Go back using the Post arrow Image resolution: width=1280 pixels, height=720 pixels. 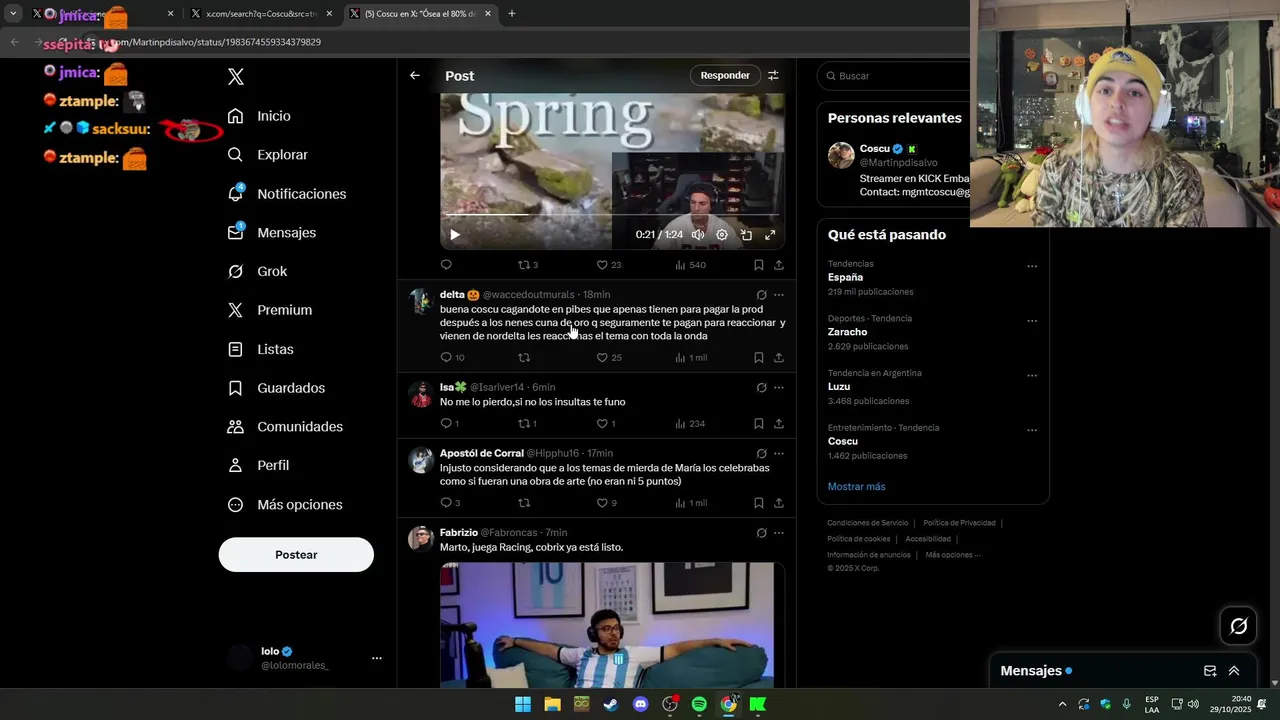click(x=414, y=75)
